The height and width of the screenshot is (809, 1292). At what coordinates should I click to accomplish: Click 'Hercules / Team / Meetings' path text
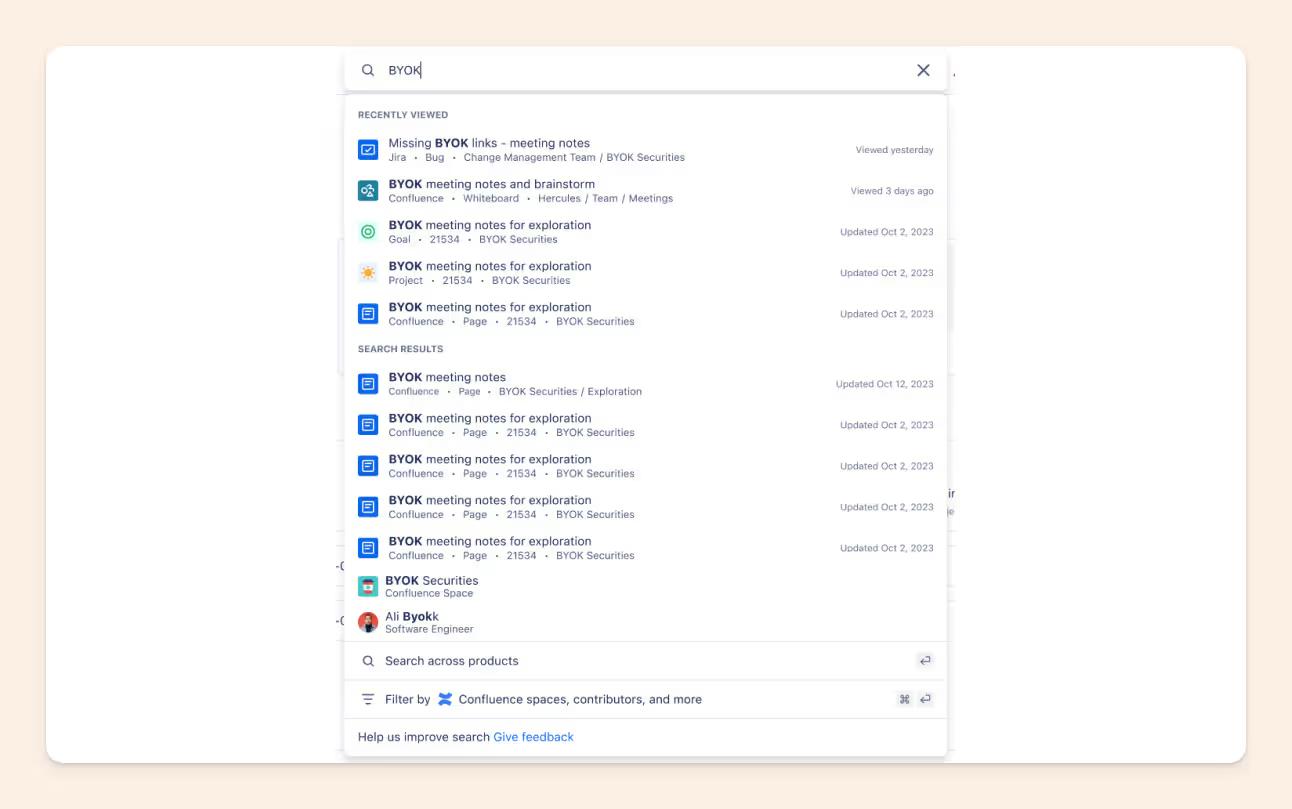(605, 199)
